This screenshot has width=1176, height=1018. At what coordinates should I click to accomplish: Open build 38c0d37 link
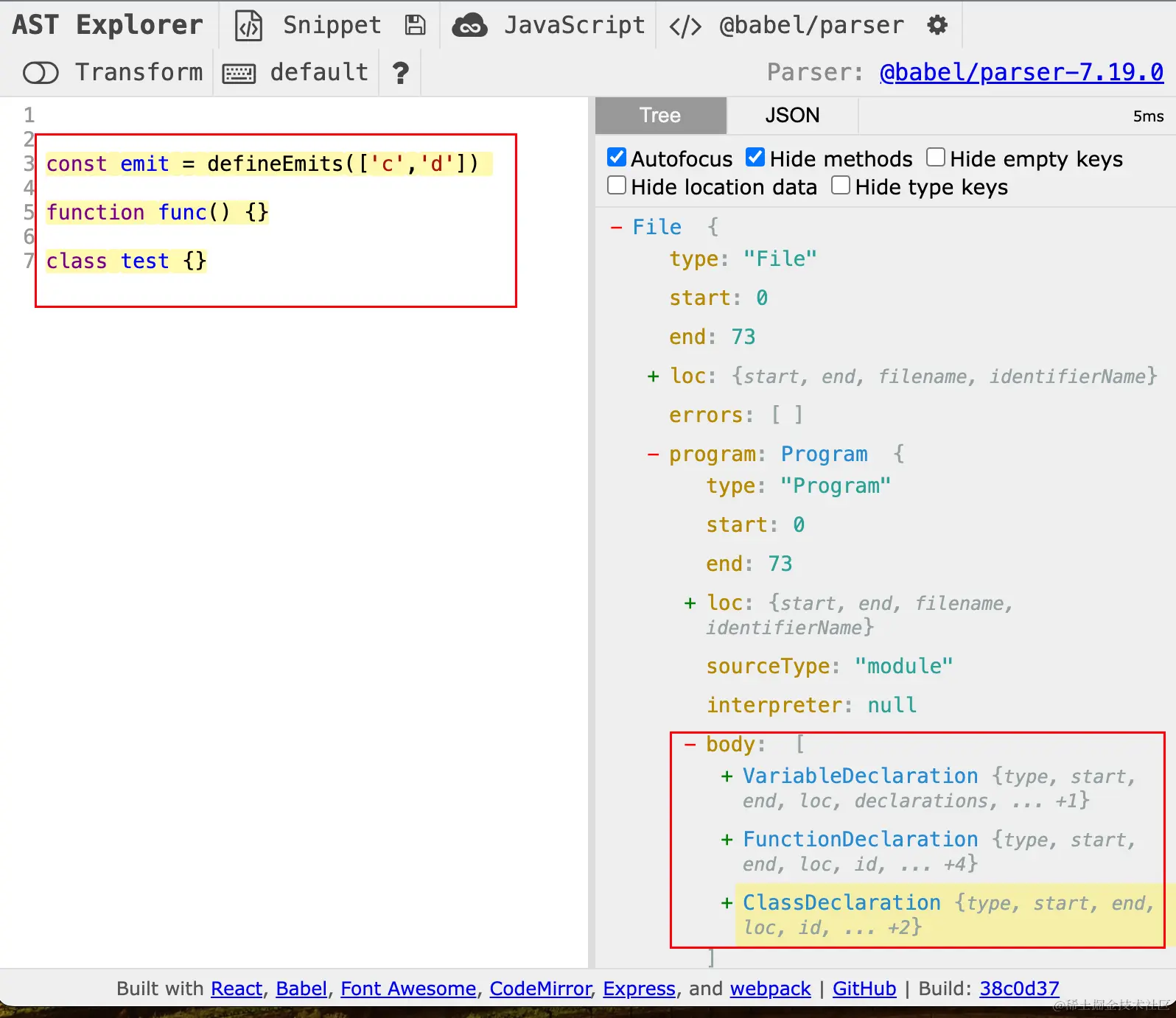tap(1019, 989)
